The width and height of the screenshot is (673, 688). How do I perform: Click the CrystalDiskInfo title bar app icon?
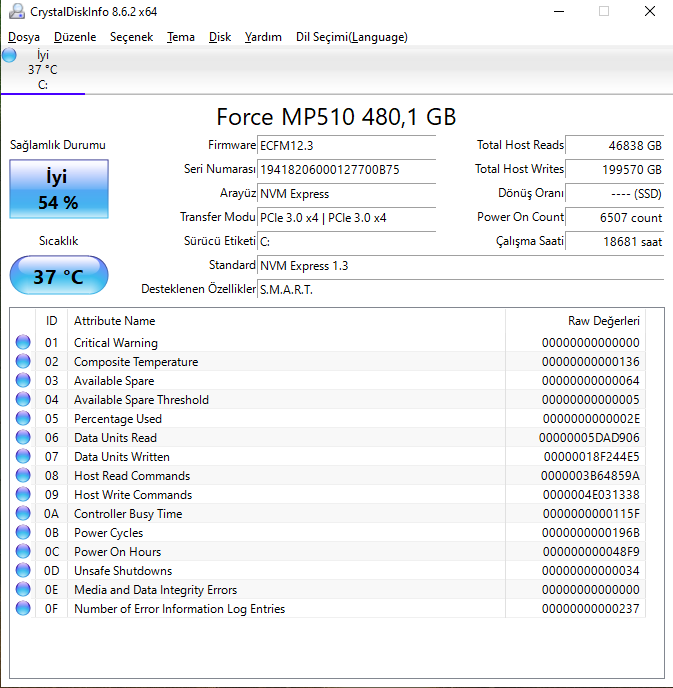(x=17, y=11)
